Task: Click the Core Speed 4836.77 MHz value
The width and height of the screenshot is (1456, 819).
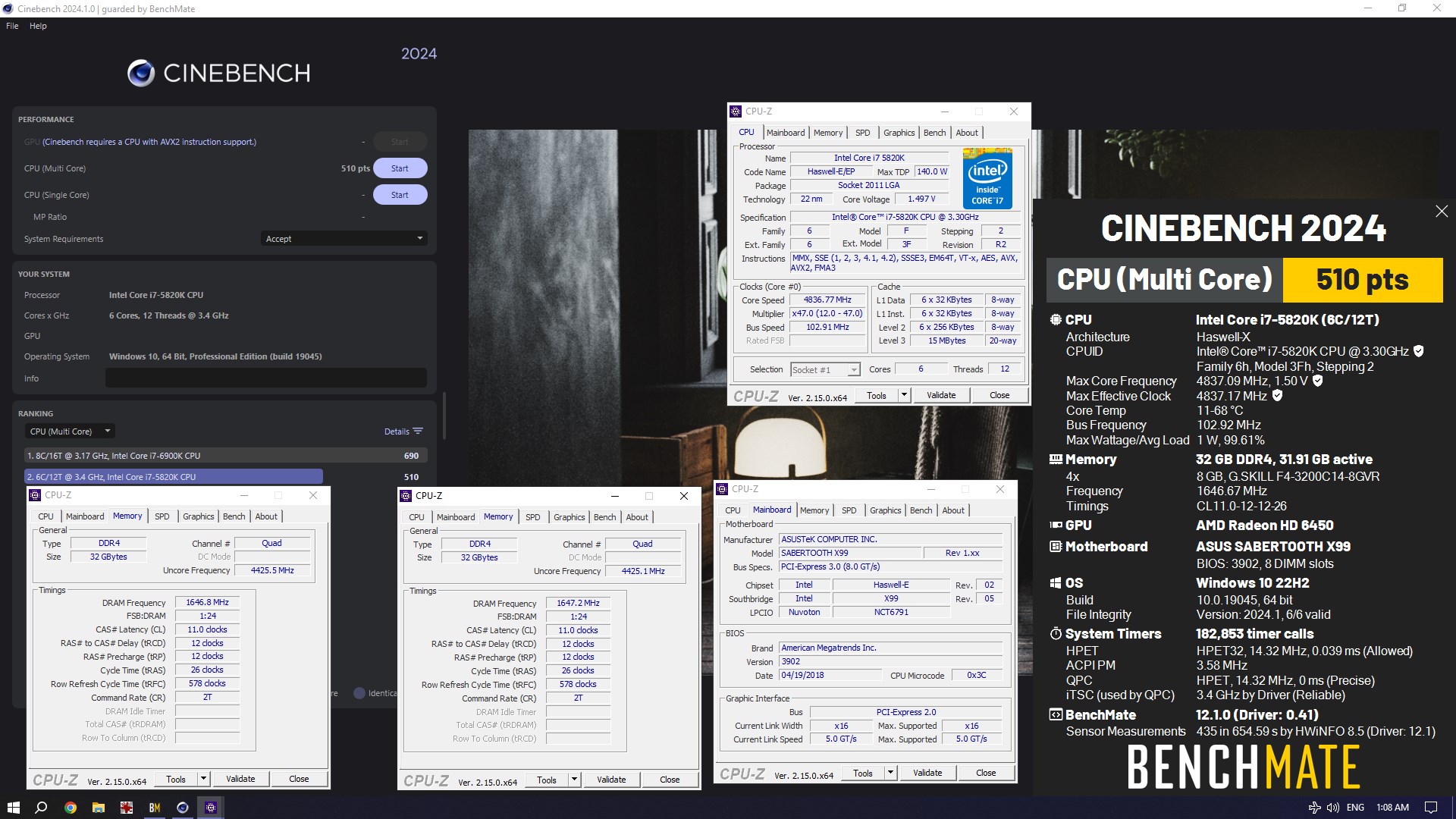Action: click(x=827, y=300)
